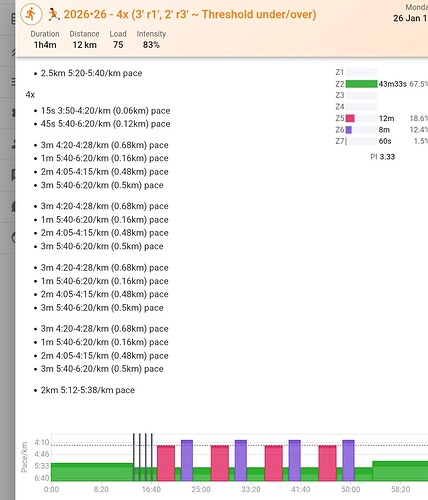Click the '2.5km 5:20-5:40/km pace' warm-up step
Screen dimensions: 428x500
[x=91, y=73]
